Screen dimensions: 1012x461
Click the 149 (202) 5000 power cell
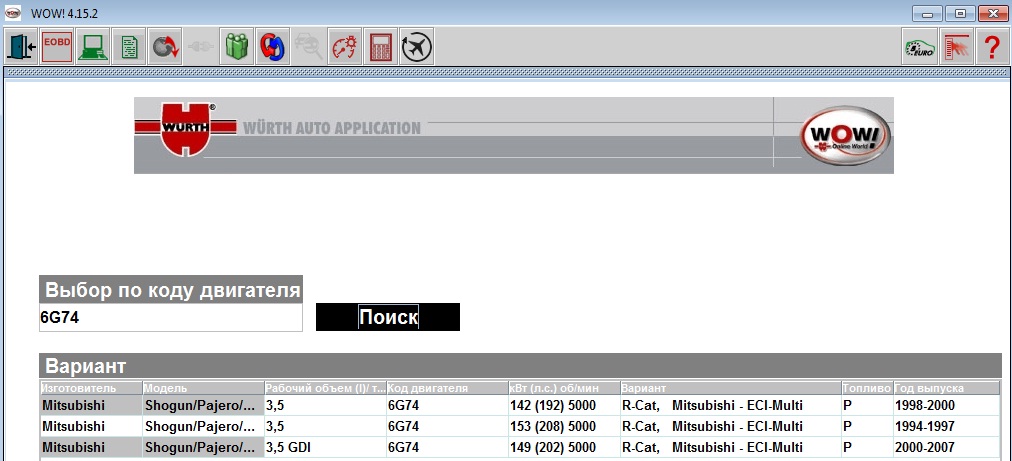tap(564, 447)
